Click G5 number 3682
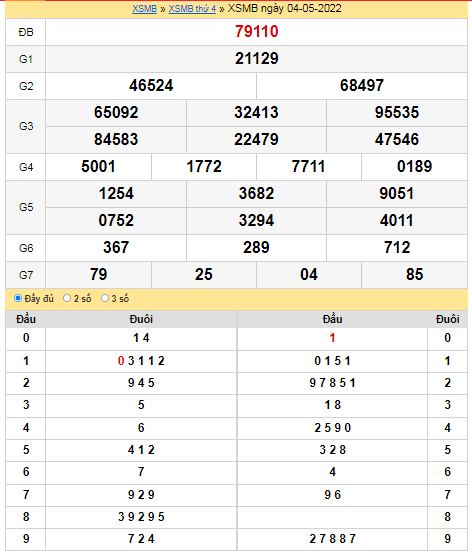 pyautogui.click(x=256, y=194)
